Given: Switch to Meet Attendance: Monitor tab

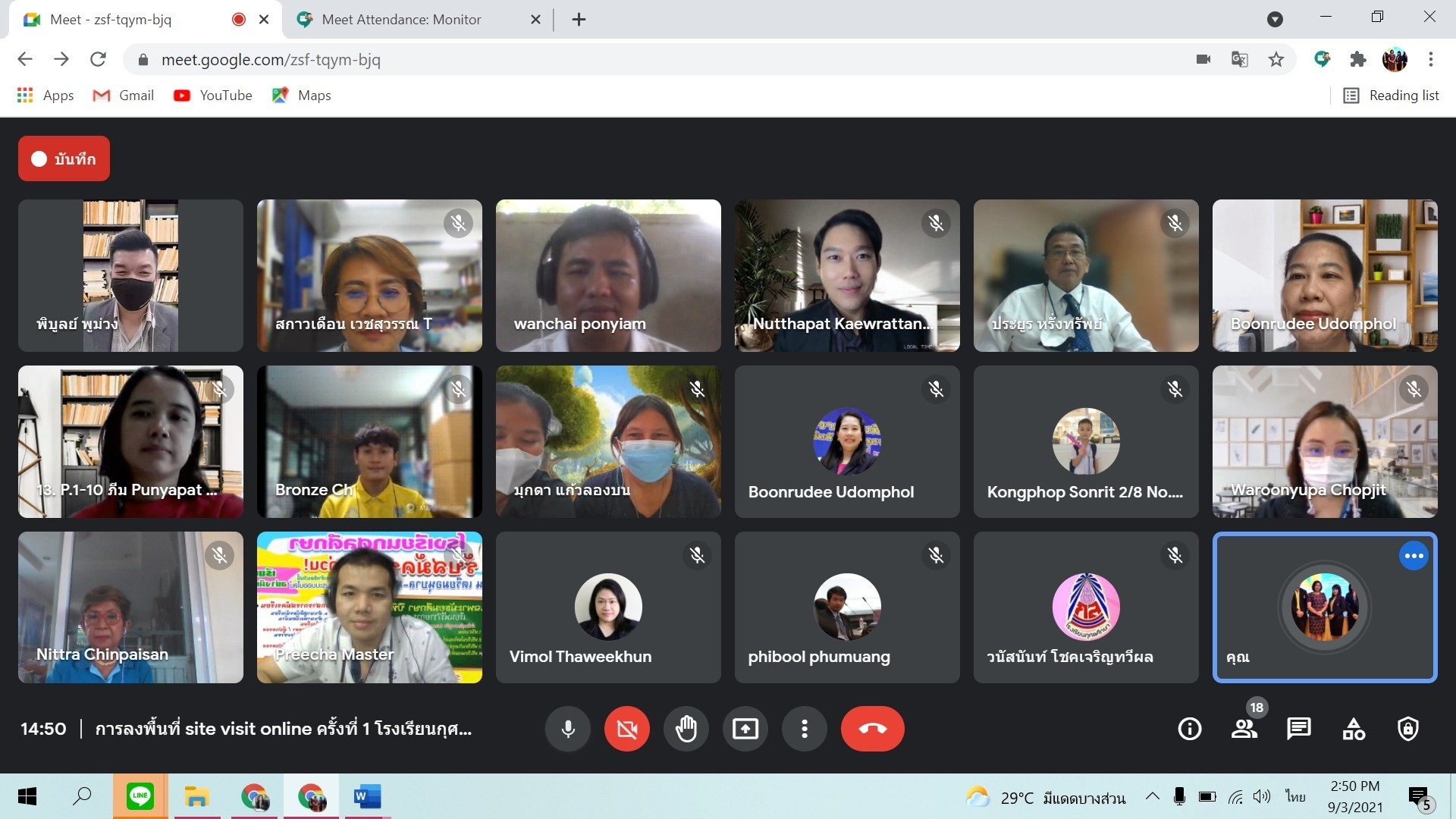Looking at the screenshot, I should tap(401, 20).
